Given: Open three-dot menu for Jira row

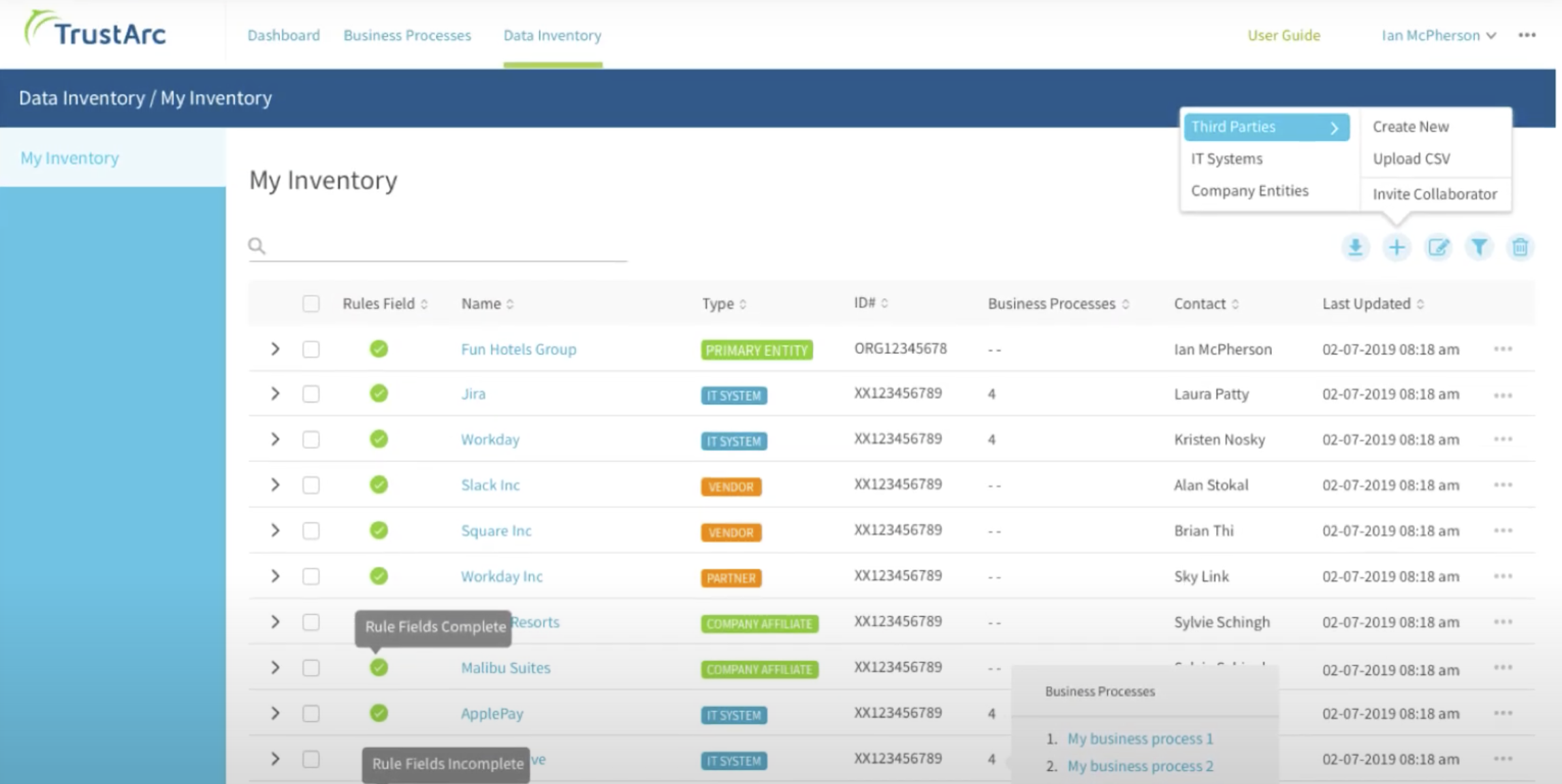Looking at the screenshot, I should point(1503,395).
